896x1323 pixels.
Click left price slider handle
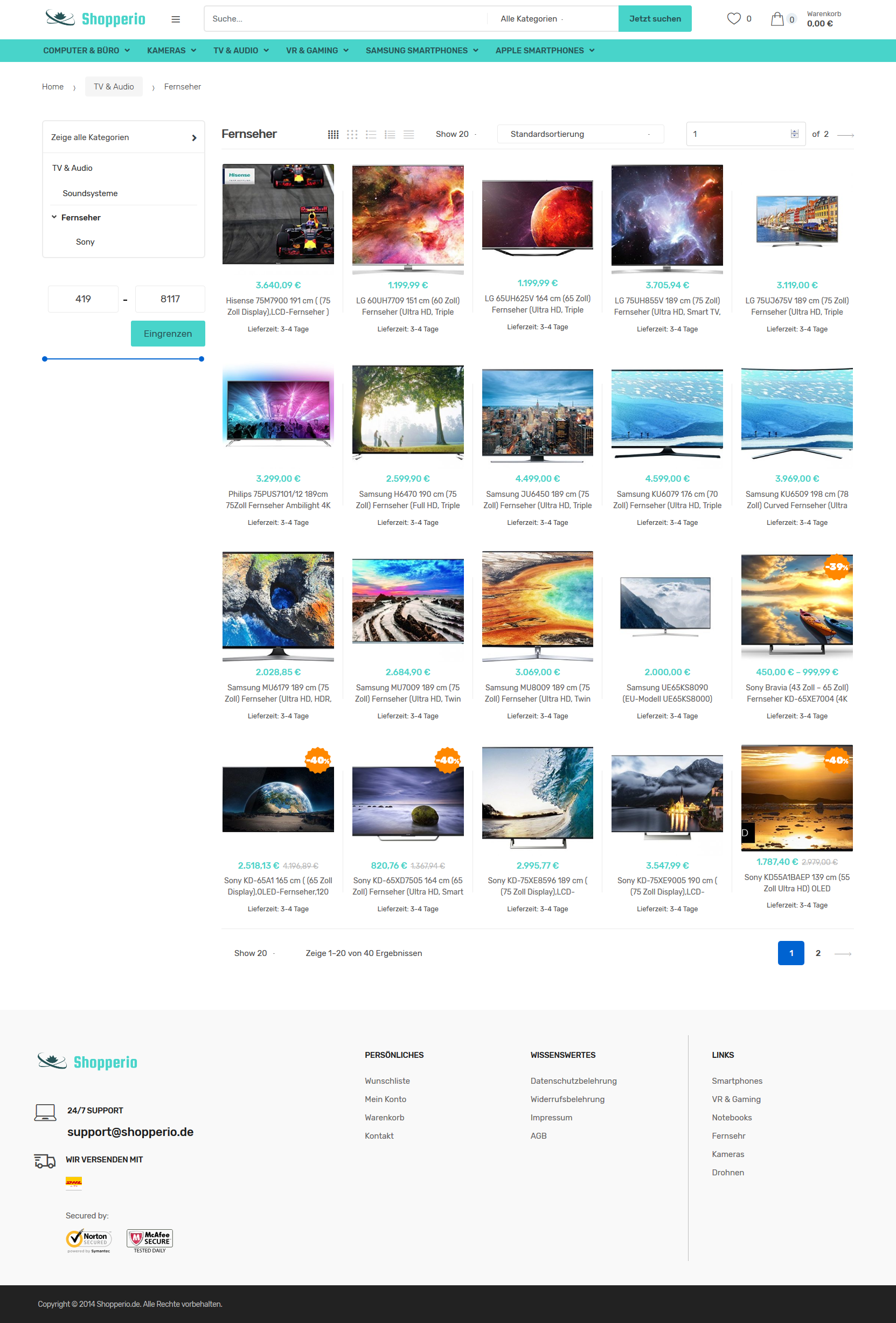point(45,359)
